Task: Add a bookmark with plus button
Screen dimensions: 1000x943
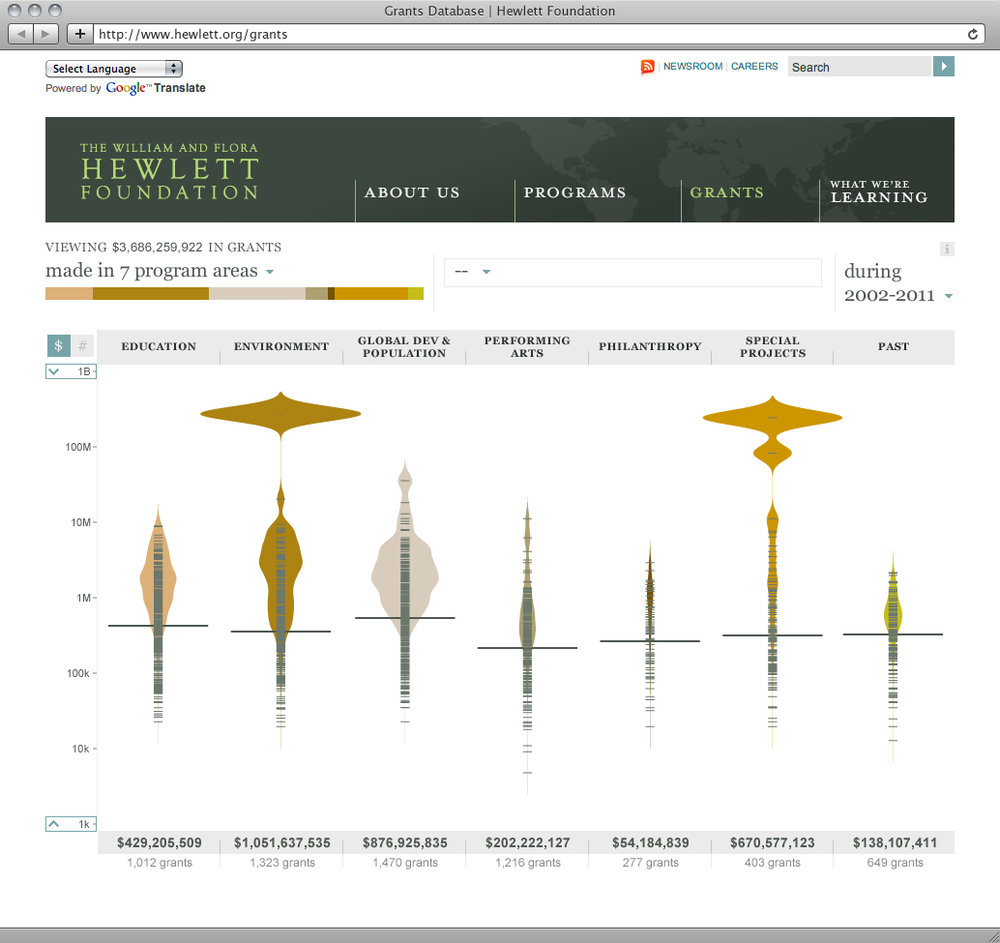Action: point(81,34)
